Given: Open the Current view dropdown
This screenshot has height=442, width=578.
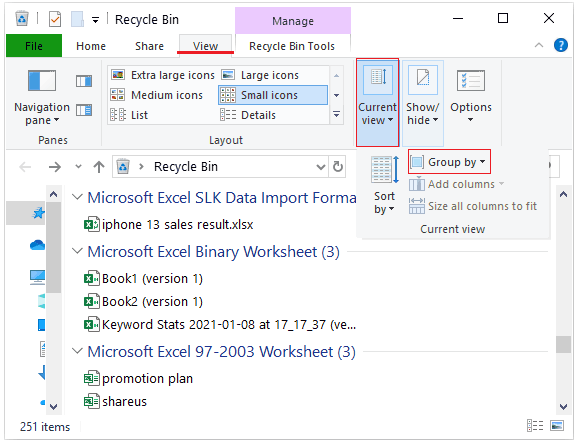Looking at the screenshot, I should 377,102.
